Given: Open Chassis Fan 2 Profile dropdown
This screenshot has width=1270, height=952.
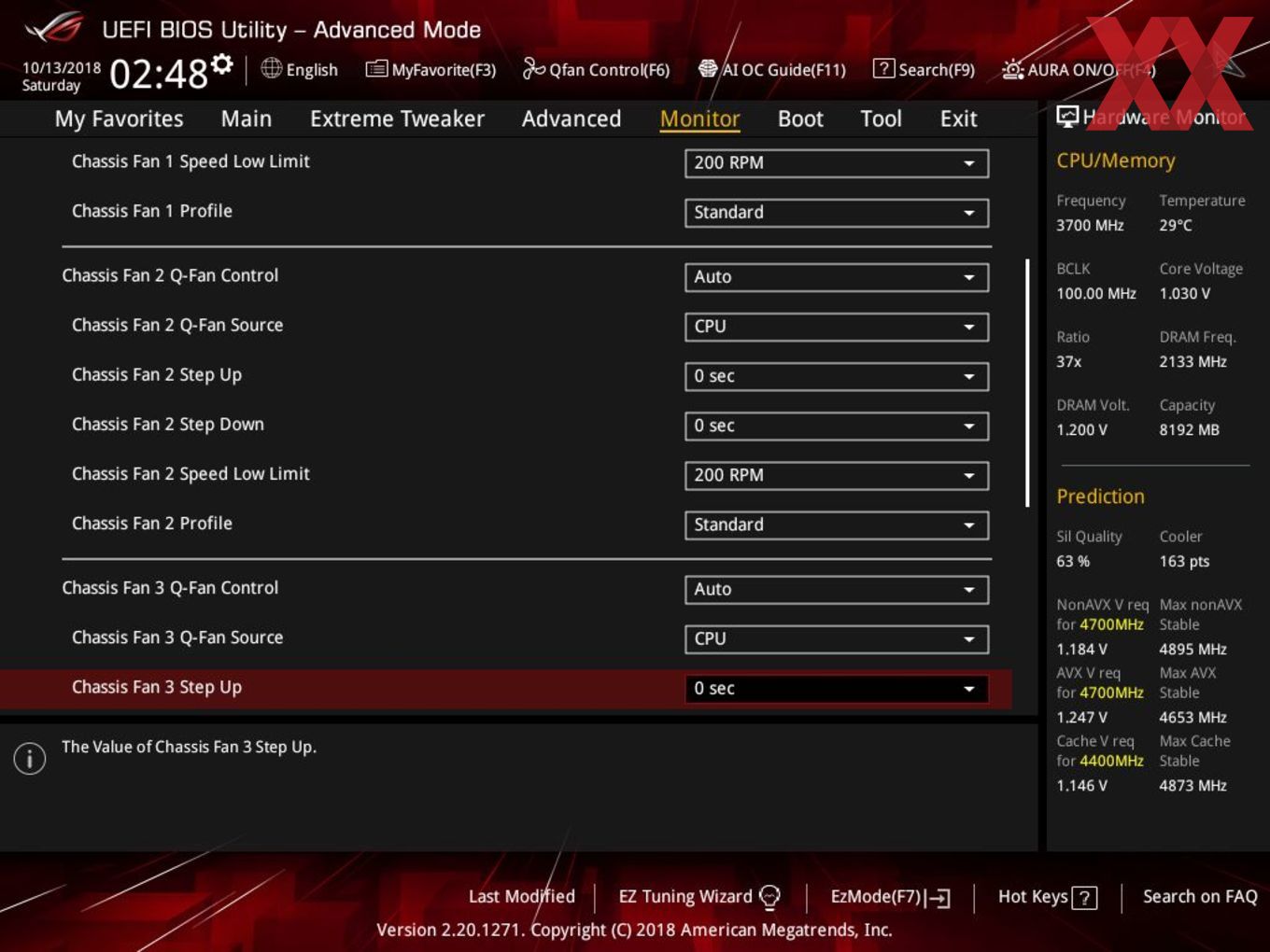Looking at the screenshot, I should pyautogui.click(x=837, y=525).
